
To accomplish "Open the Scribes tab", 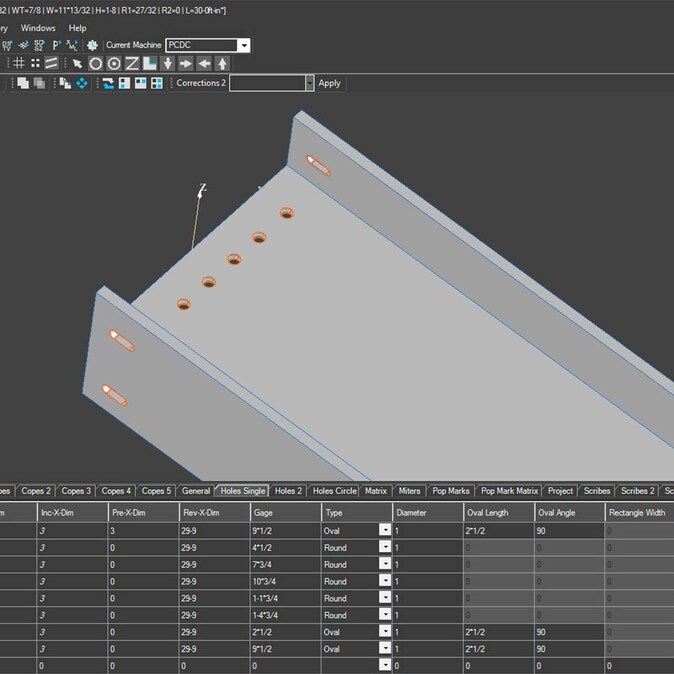I will point(597,491).
